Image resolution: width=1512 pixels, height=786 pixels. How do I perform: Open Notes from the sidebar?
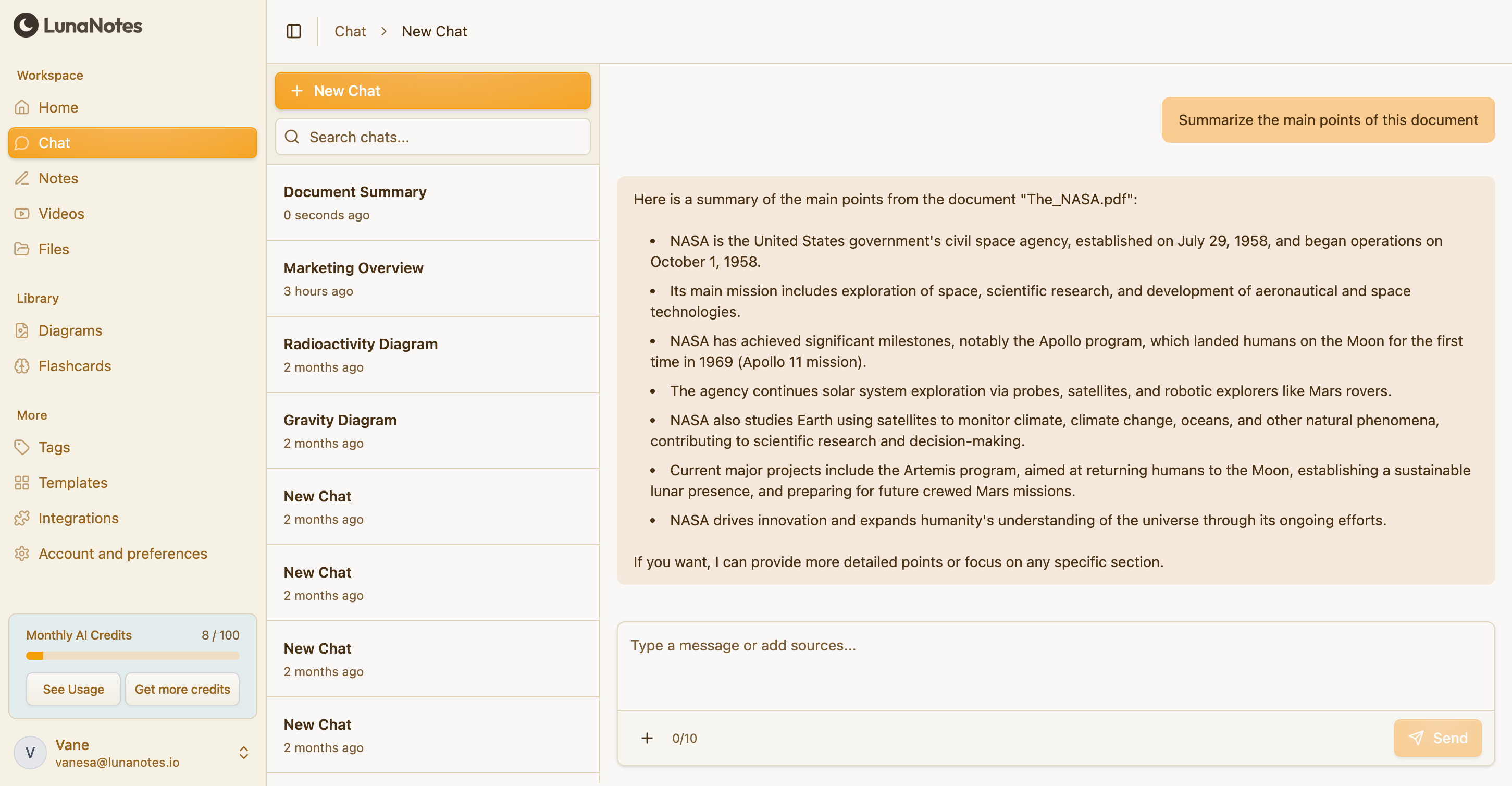(x=58, y=178)
